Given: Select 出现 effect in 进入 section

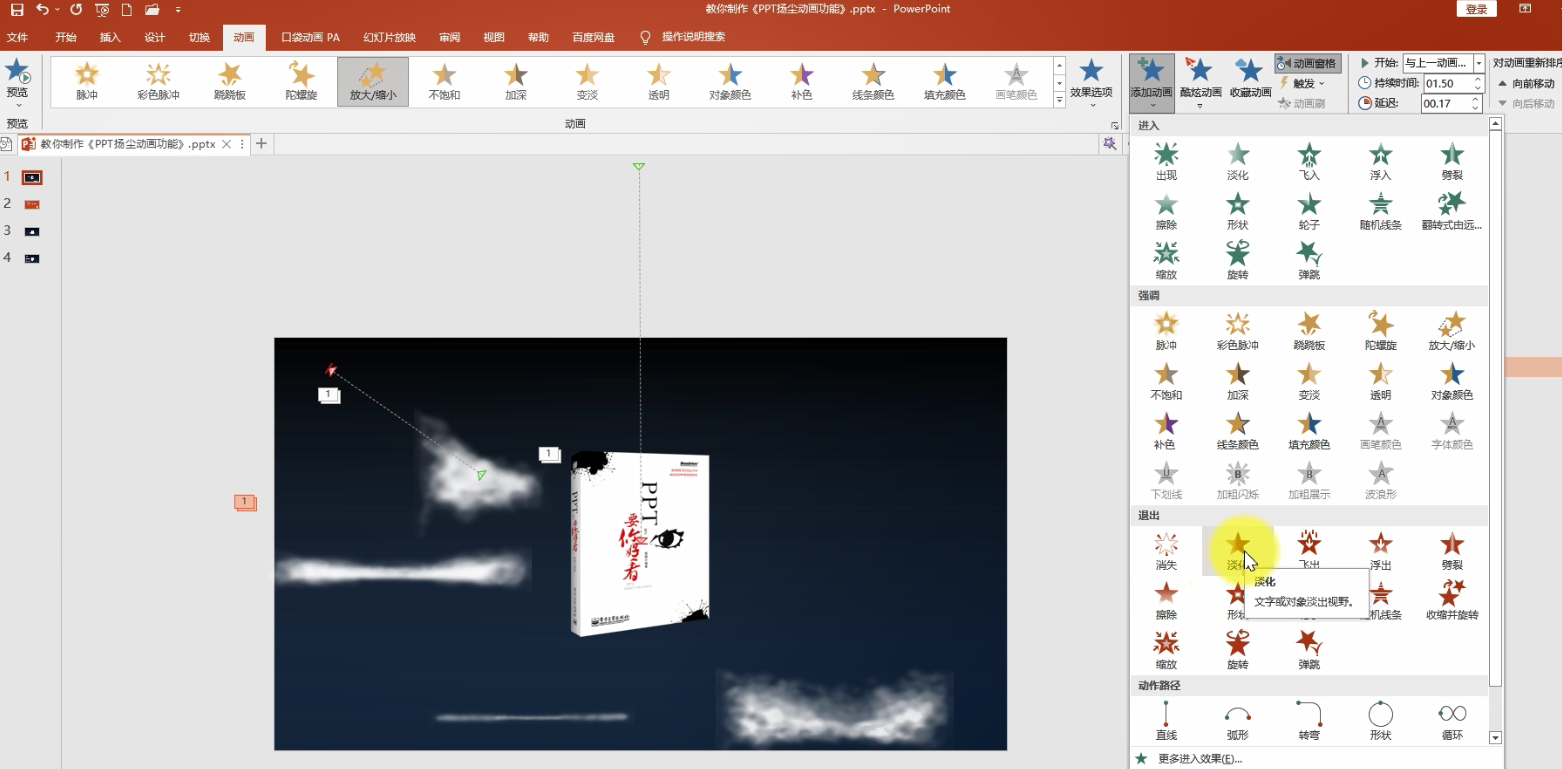Looking at the screenshot, I should [x=1166, y=161].
